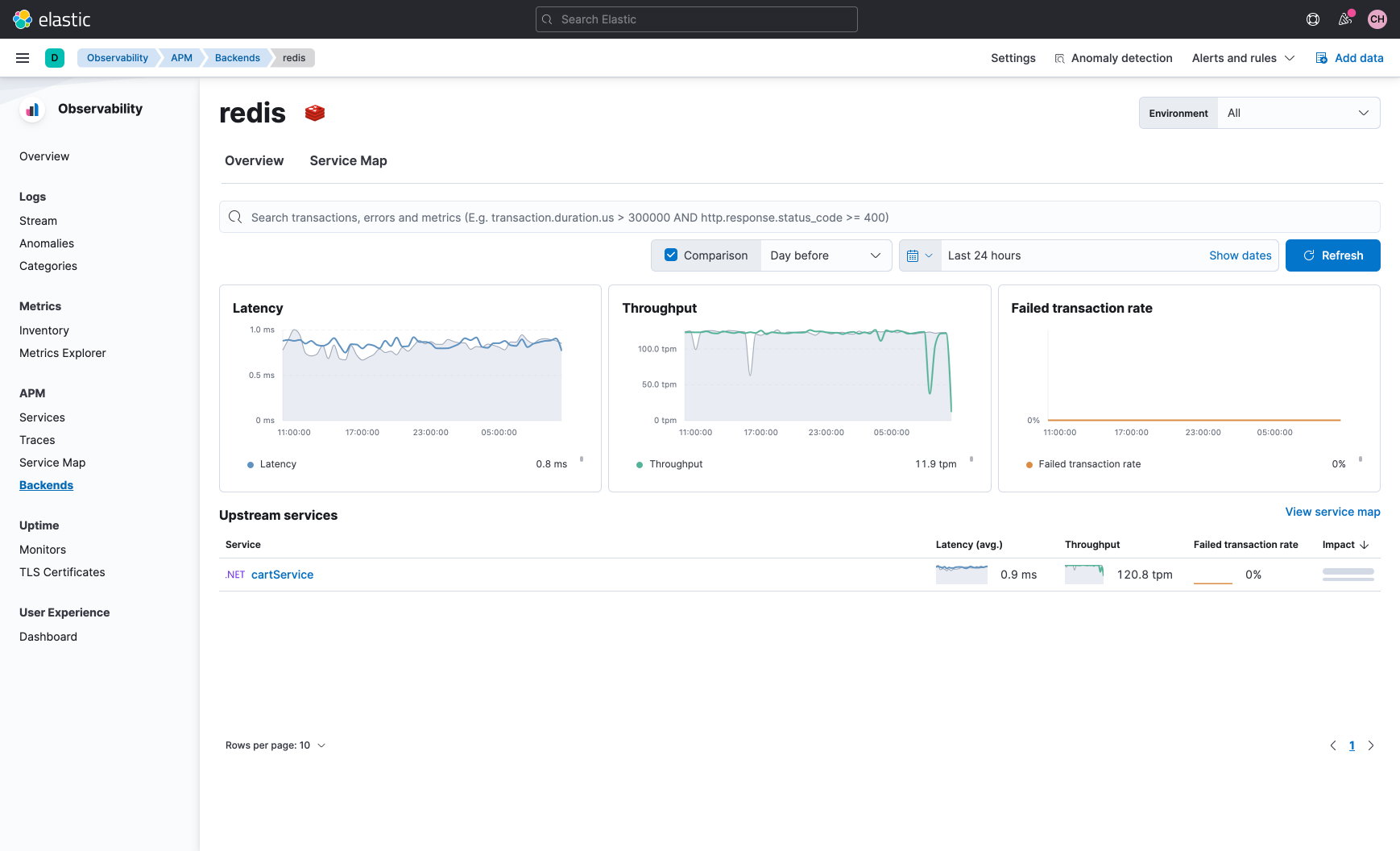Click the Redis logo beside the page title
This screenshot has height=851, width=1400.
tap(314, 113)
